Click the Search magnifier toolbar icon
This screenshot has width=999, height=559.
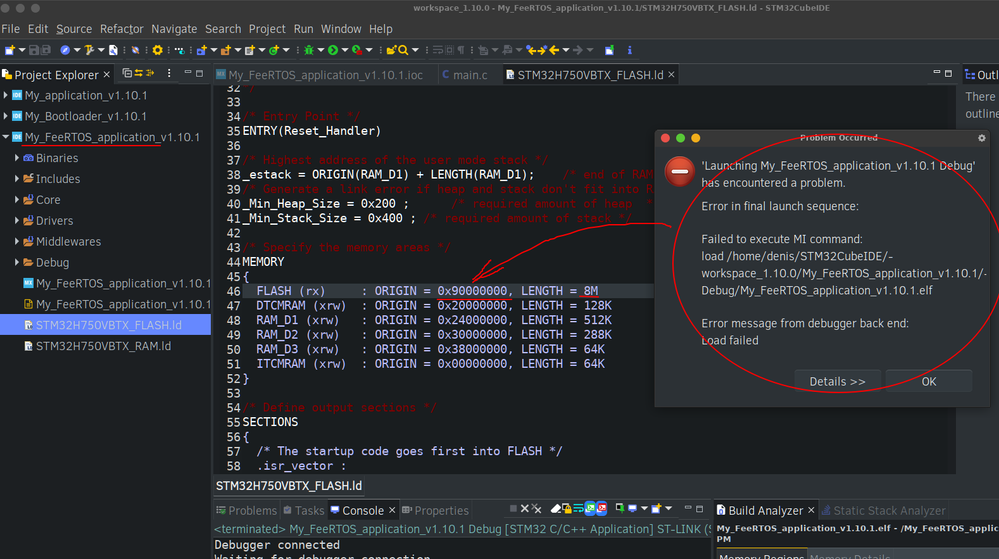pos(403,50)
